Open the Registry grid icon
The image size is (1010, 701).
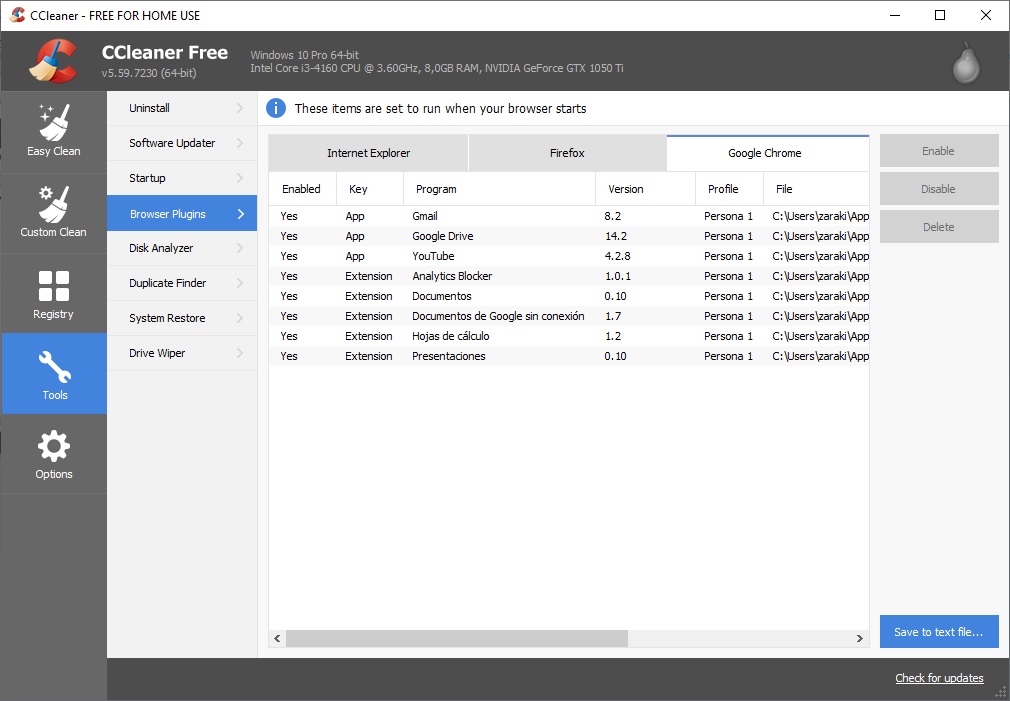tap(53, 286)
